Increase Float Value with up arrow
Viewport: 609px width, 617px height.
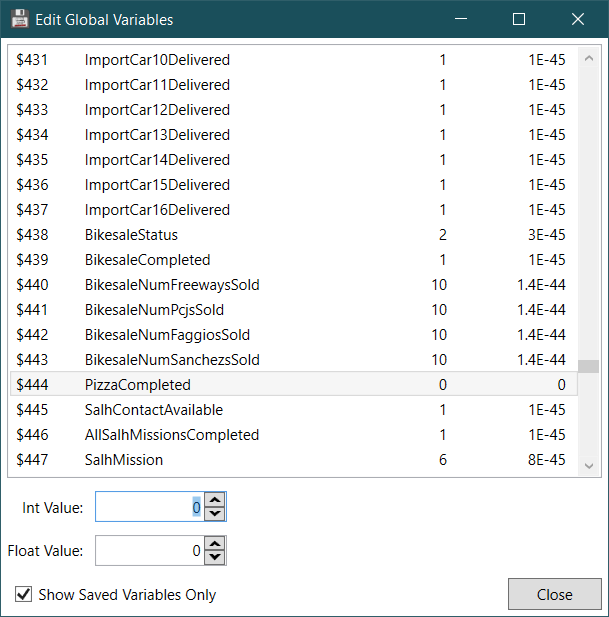coord(215,543)
